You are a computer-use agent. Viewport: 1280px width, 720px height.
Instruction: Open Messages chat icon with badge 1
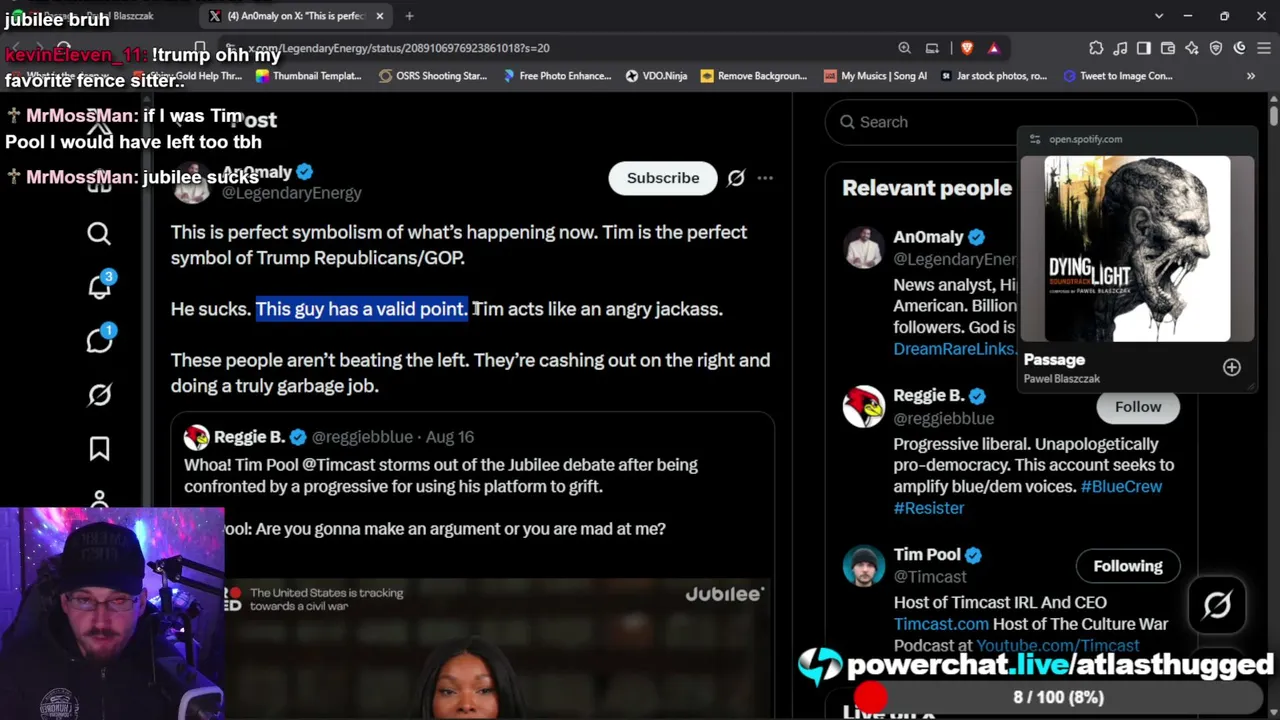click(100, 340)
